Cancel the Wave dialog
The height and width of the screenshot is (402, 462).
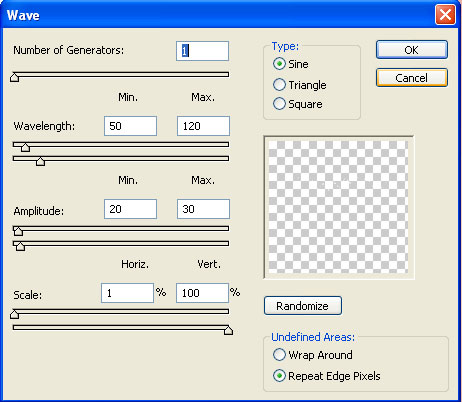(412, 78)
